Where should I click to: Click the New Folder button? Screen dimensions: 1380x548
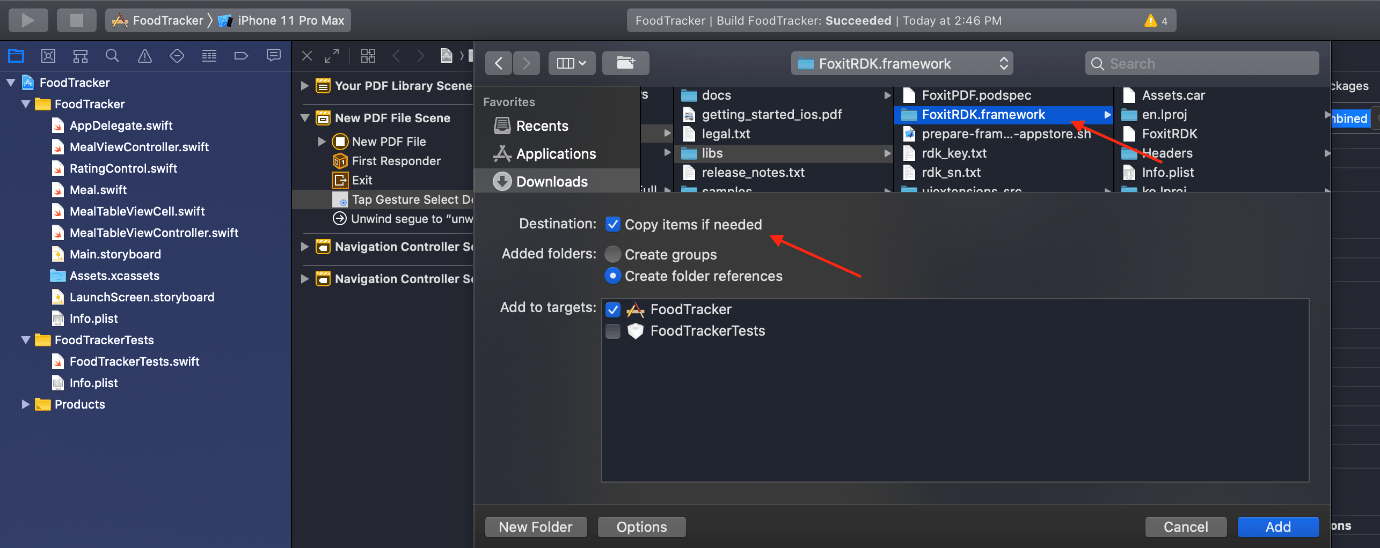(x=536, y=527)
